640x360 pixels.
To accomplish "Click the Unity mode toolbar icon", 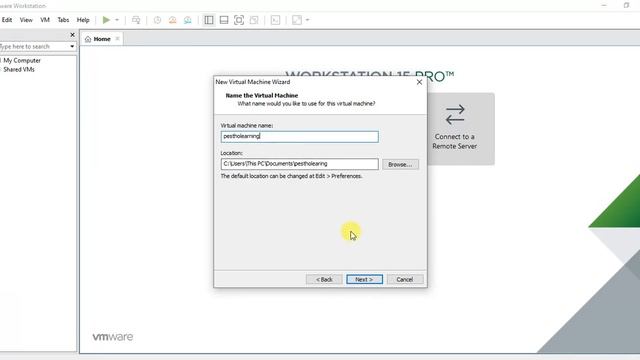I will [x=254, y=20].
